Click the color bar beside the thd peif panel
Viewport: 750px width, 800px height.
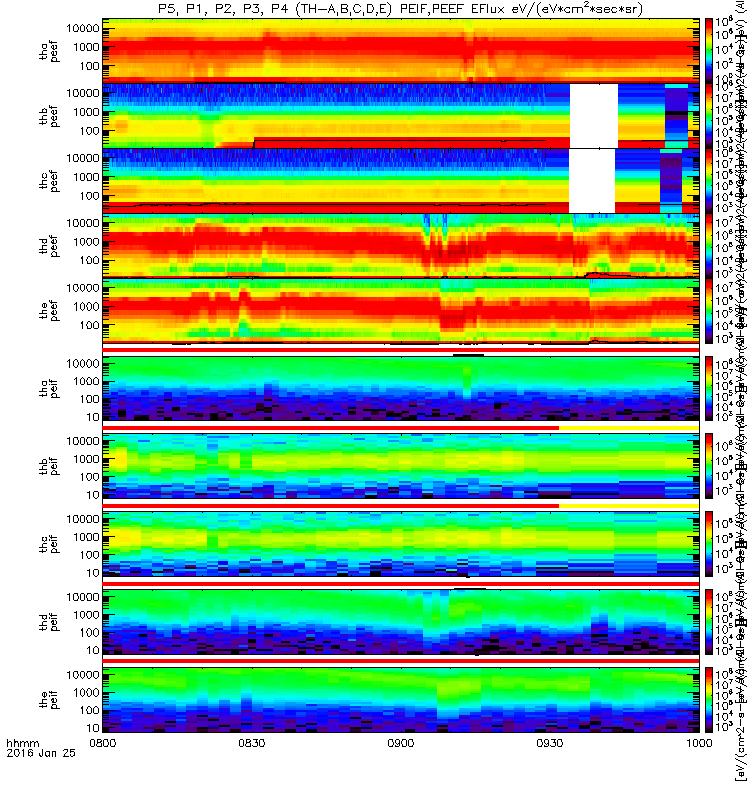pos(709,621)
